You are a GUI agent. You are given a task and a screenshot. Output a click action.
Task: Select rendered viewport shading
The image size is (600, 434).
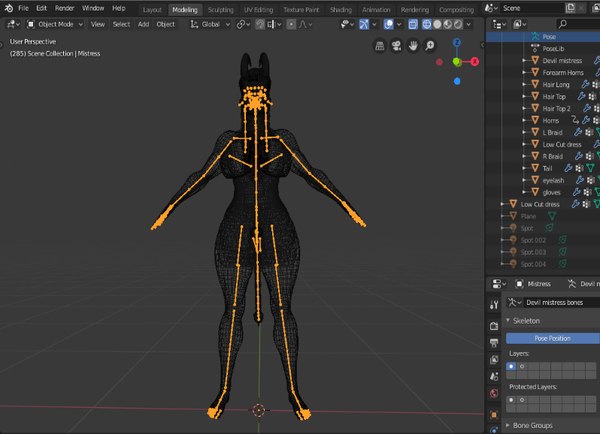coord(458,24)
